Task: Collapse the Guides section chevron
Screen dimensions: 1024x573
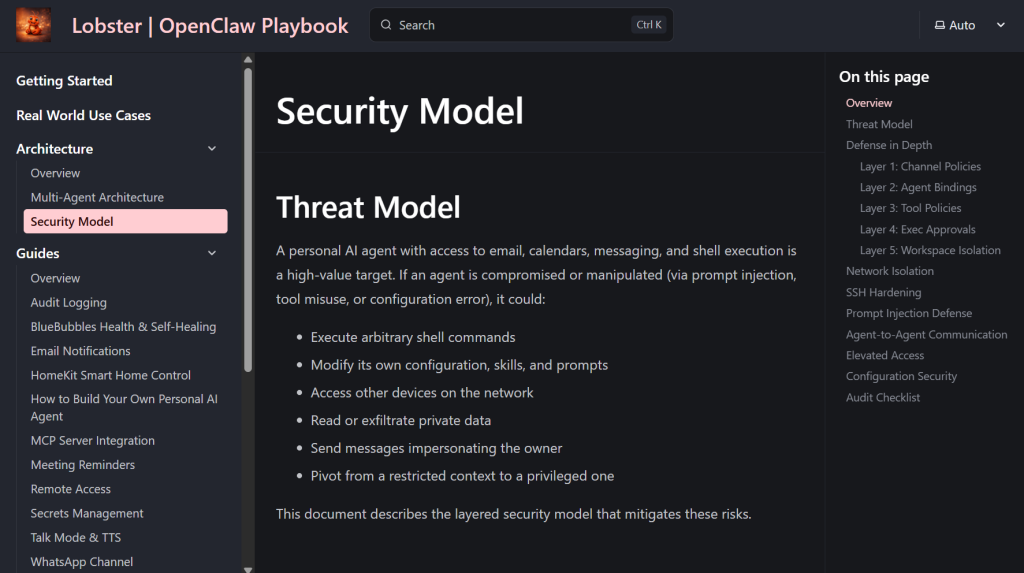Action: pyautogui.click(x=212, y=253)
